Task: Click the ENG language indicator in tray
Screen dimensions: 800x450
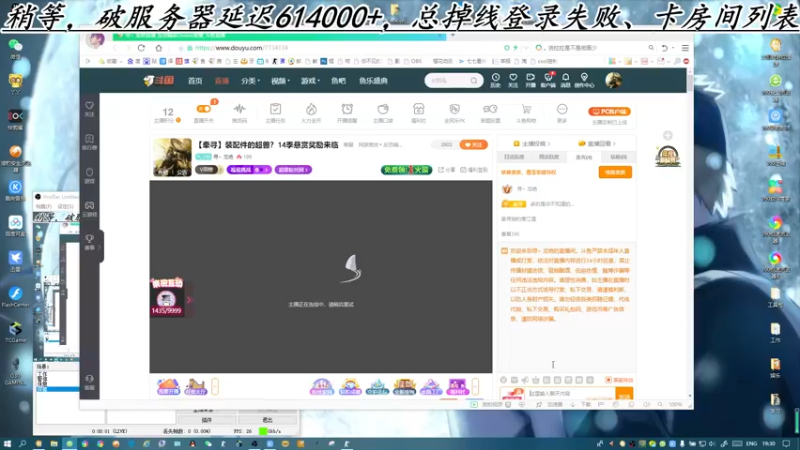Action: coord(752,444)
